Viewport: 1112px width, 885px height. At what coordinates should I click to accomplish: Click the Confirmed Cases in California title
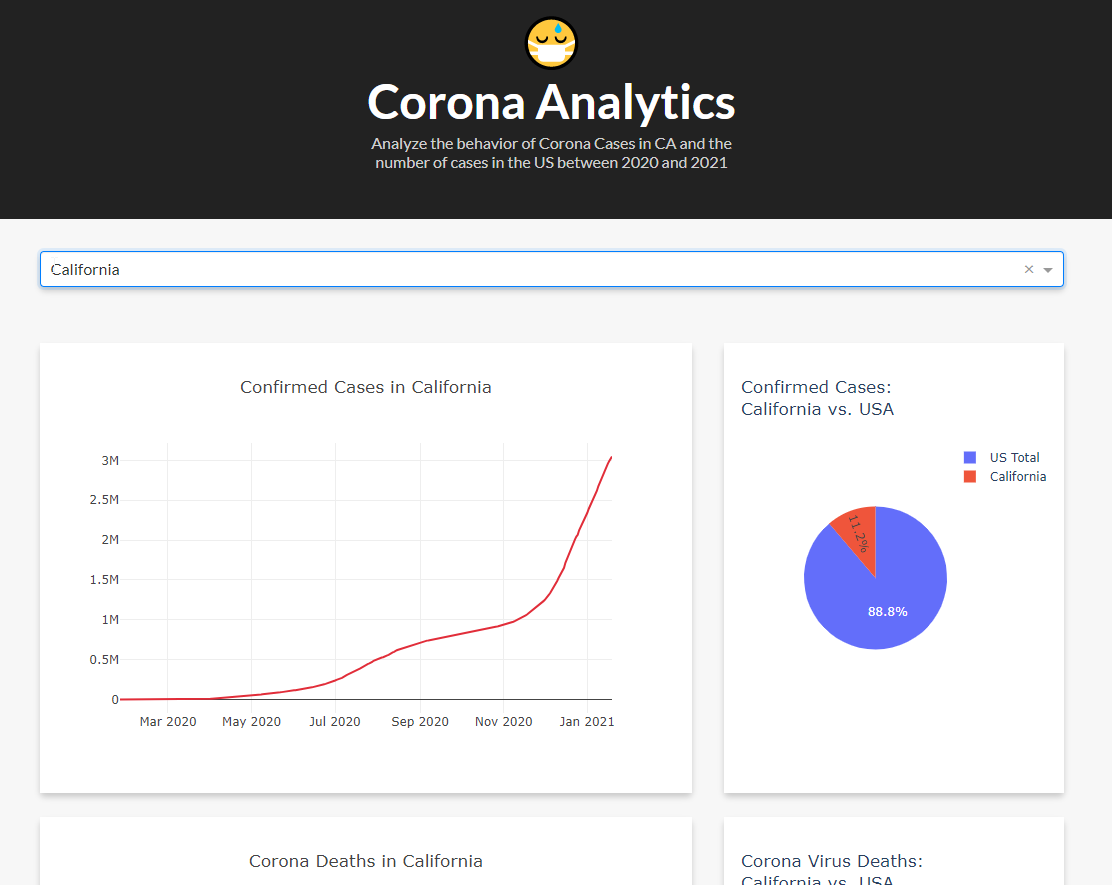click(365, 387)
